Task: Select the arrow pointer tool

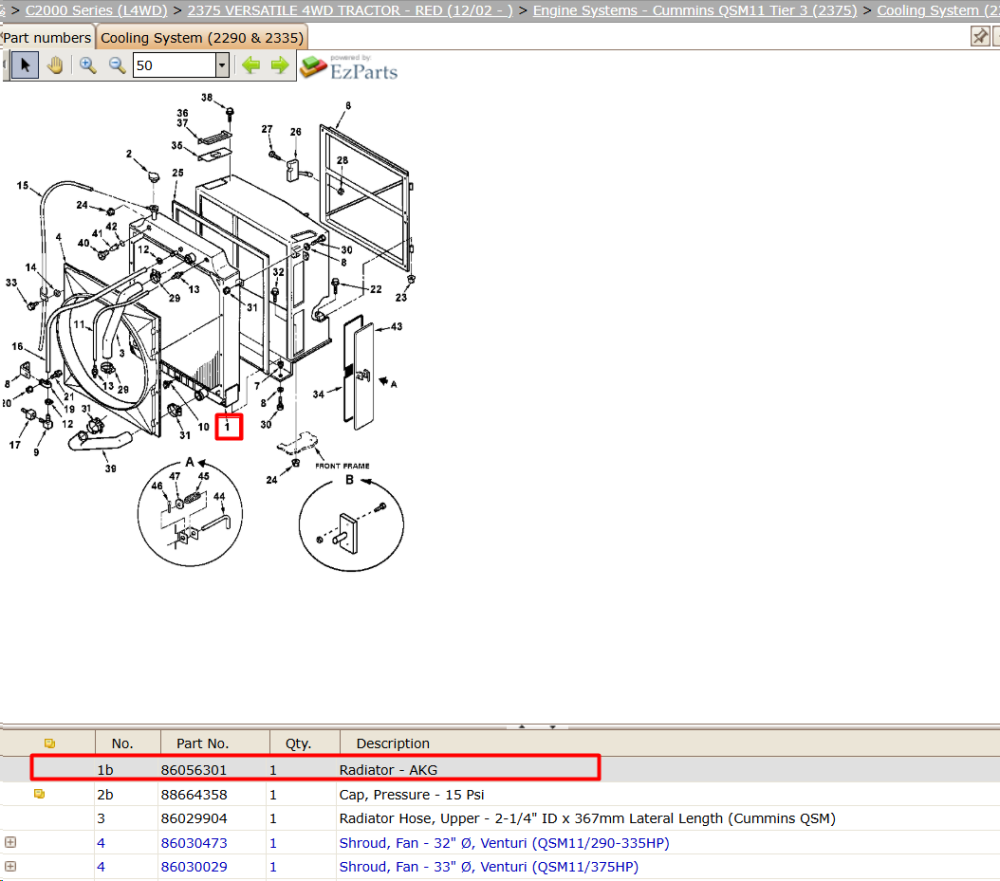Action: point(25,65)
